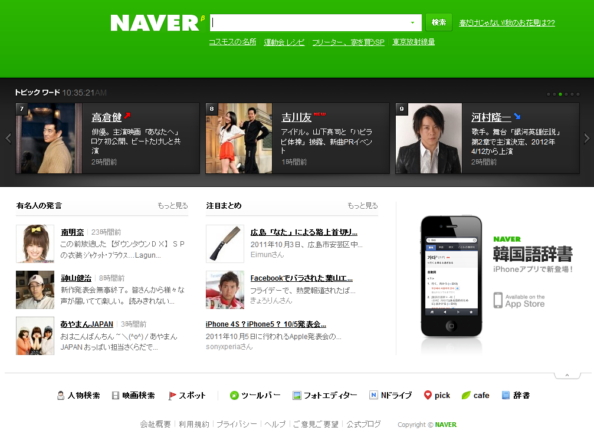Show next topic words with right arrow
This screenshot has width=594, height=434.
pos(586,138)
